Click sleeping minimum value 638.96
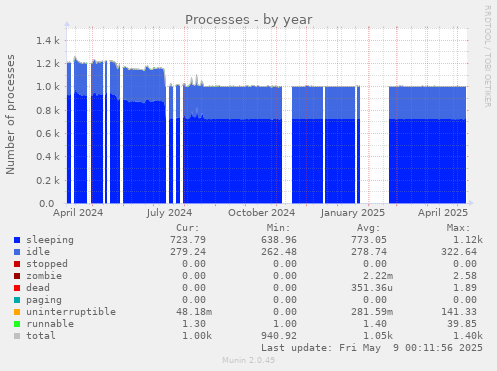 (279, 240)
